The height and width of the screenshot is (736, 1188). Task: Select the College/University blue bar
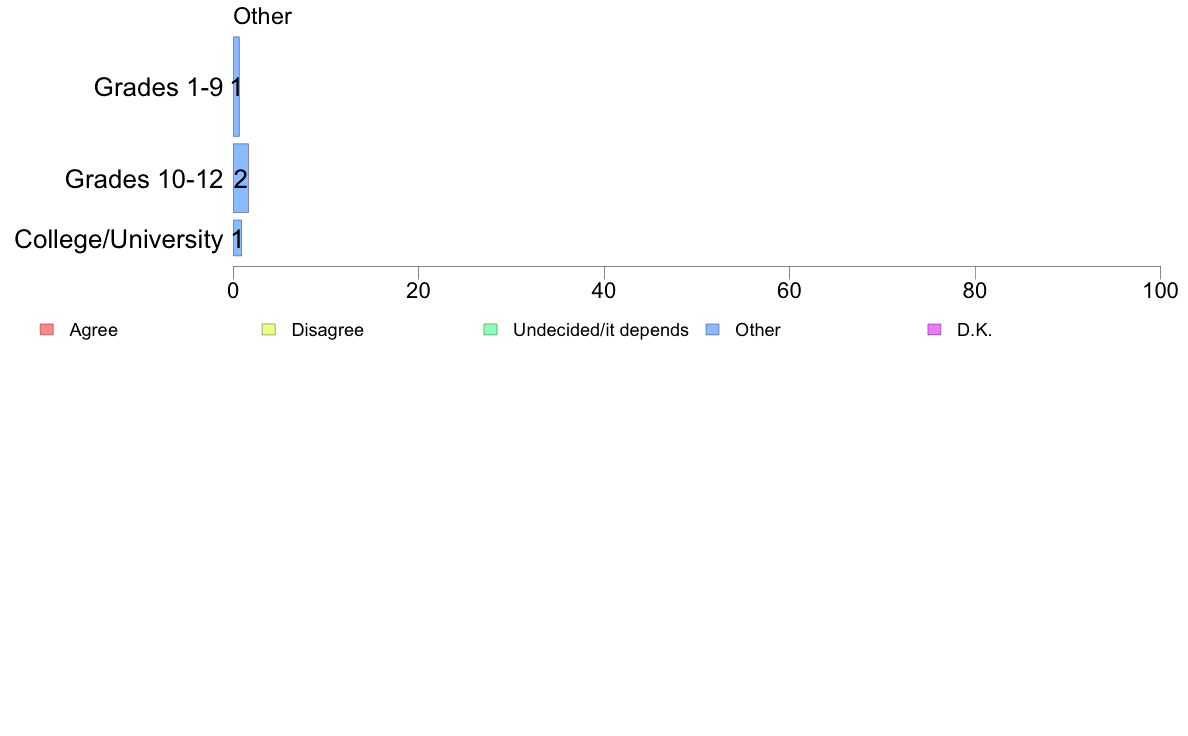[x=237, y=238]
